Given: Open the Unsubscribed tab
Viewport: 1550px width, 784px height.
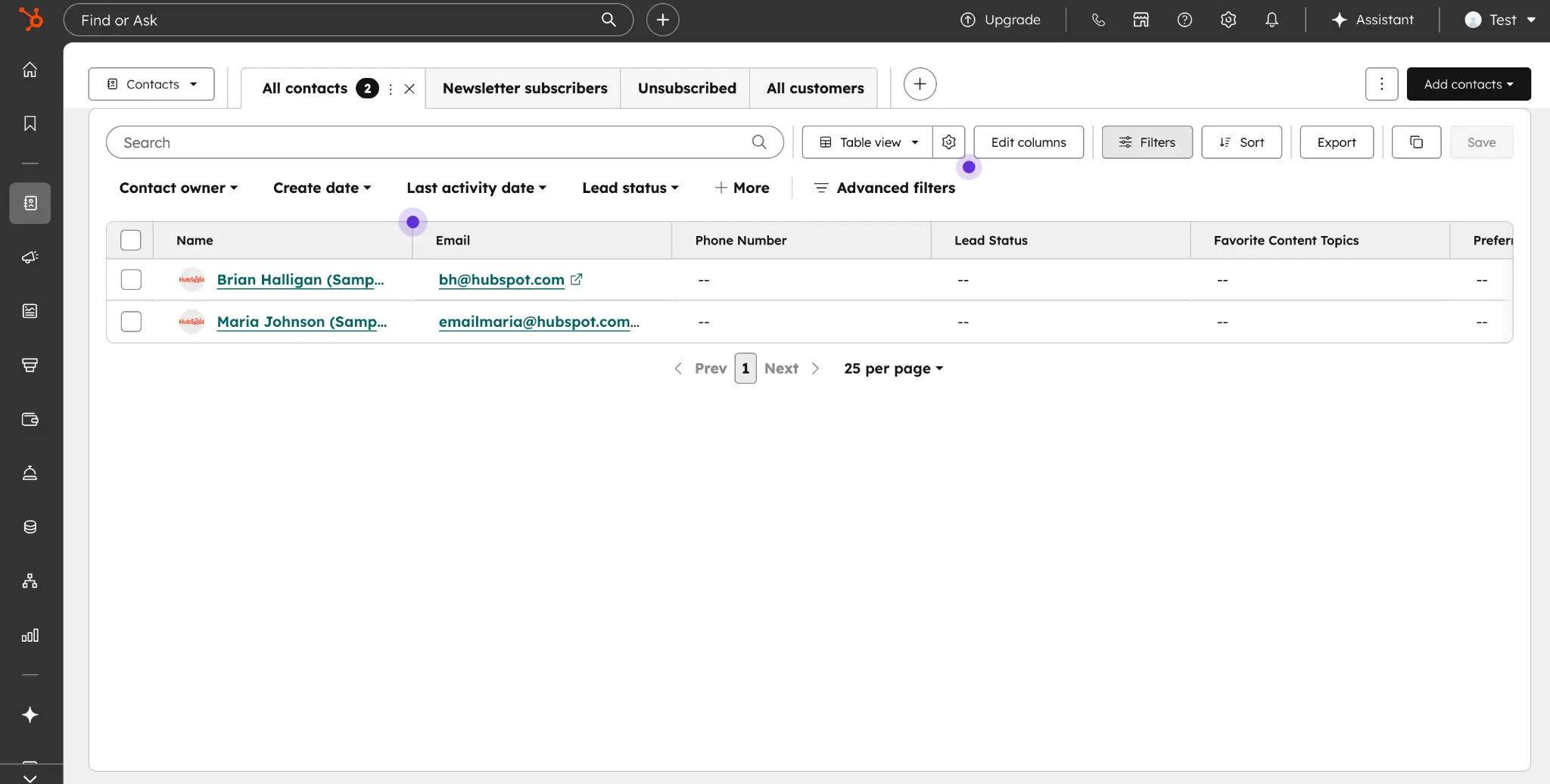Looking at the screenshot, I should click(686, 88).
